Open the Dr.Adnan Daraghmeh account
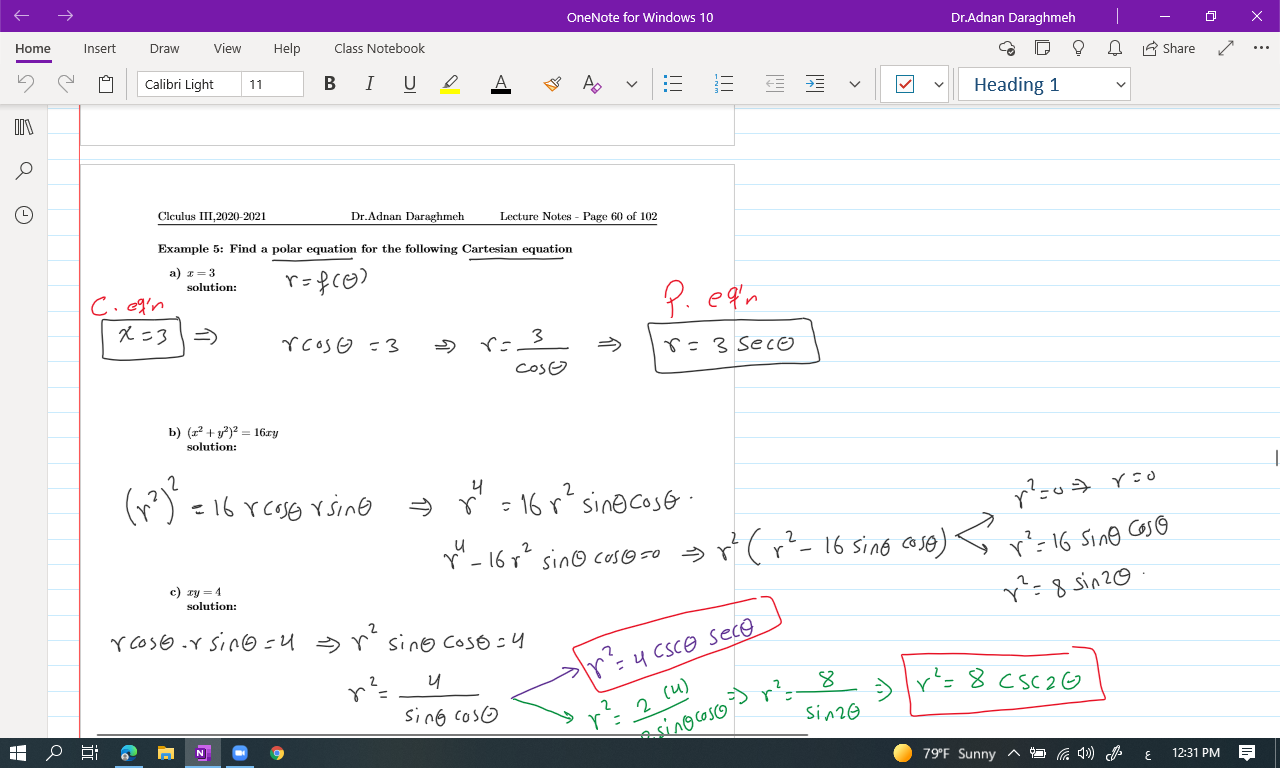Screen dimensions: 1280x768 point(1014,17)
